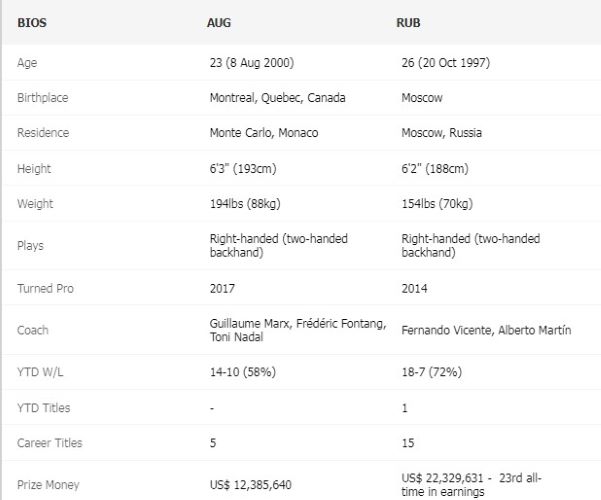Click the Height row label
The height and width of the screenshot is (500, 601).
click(34, 169)
